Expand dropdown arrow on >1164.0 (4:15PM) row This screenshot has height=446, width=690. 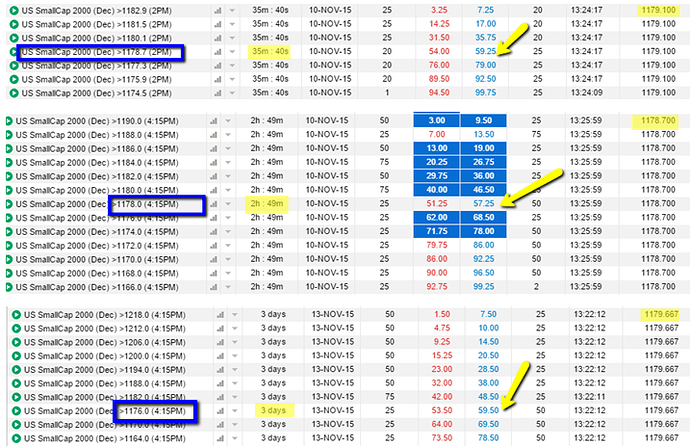click(235, 439)
